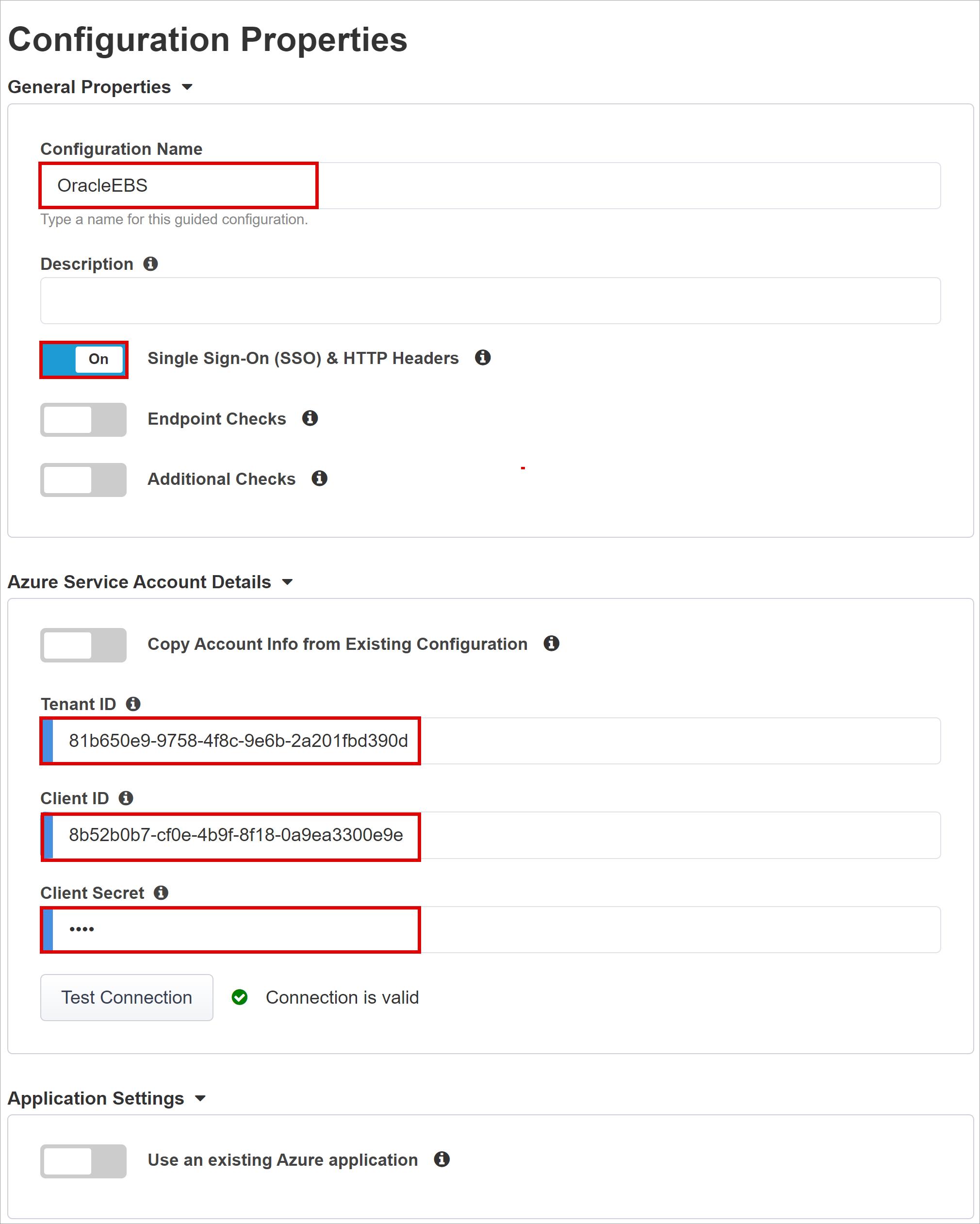Click the Test Connection button
Viewport: 980px width, 1224px height.
(x=127, y=996)
